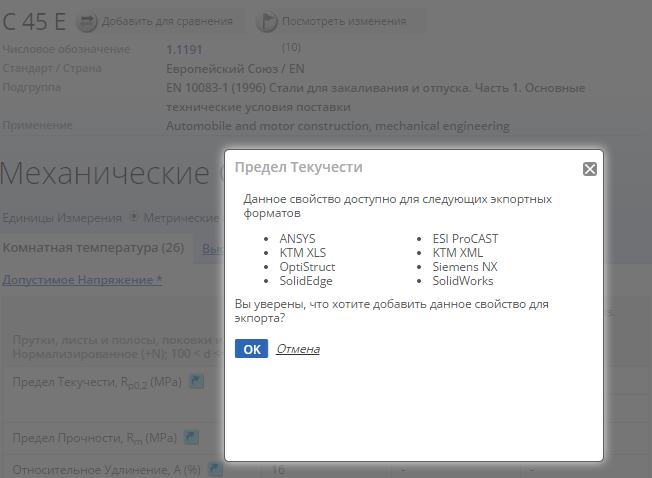This screenshot has height=478, width=652.
Task: Click the Предел Прочности, Rm (MPa) row label
Action: click(x=95, y=438)
